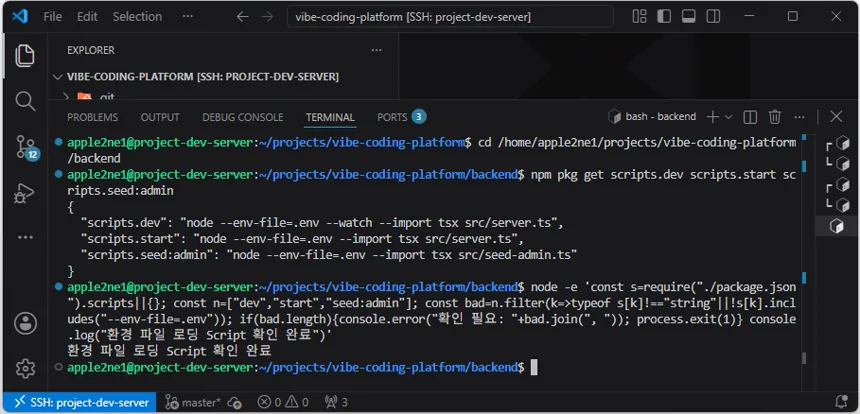860x414 pixels.
Task: Go back with the left arrow
Action: click(242, 17)
